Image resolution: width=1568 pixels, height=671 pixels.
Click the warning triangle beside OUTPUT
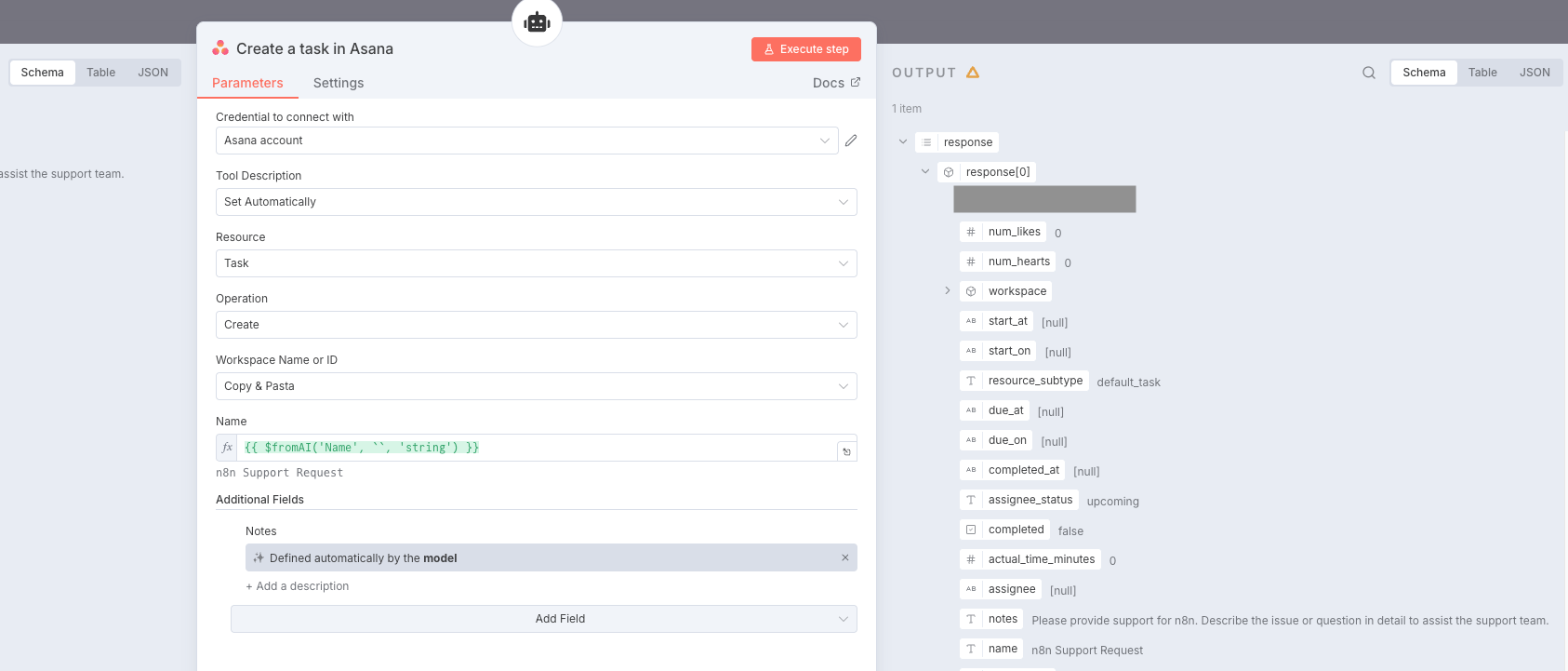(973, 72)
